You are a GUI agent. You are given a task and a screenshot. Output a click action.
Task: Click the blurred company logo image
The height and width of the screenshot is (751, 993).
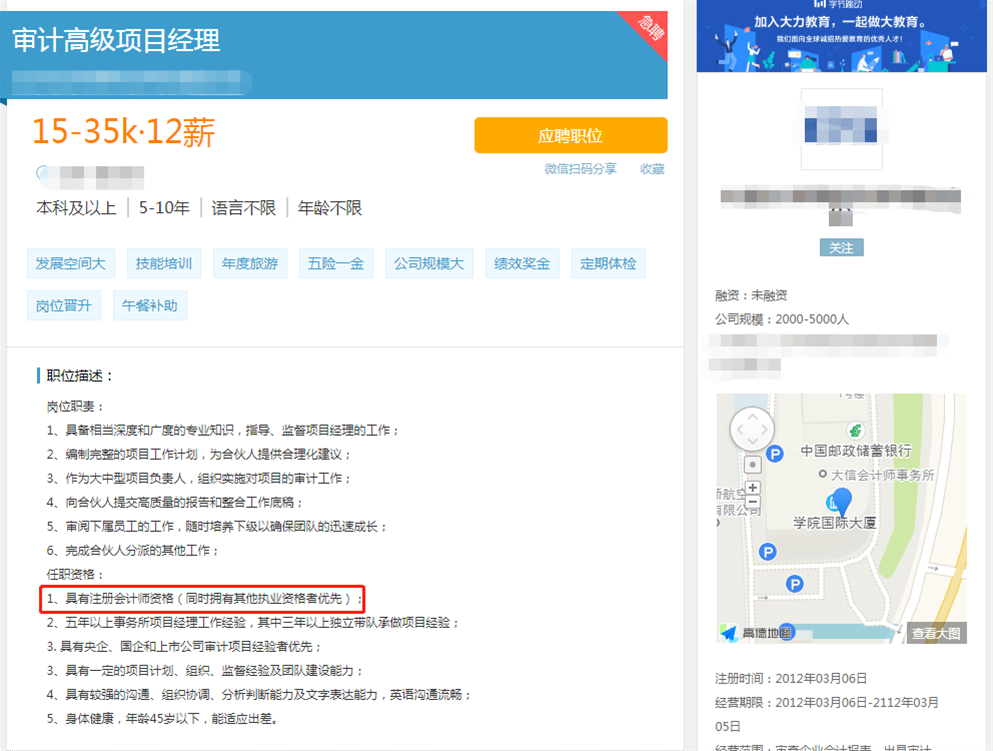841,130
